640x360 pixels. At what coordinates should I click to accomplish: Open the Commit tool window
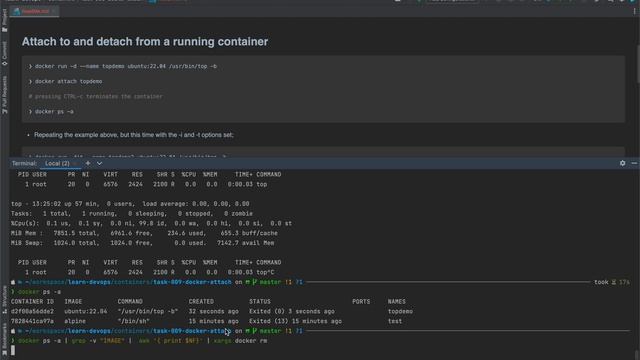click(x=4, y=53)
